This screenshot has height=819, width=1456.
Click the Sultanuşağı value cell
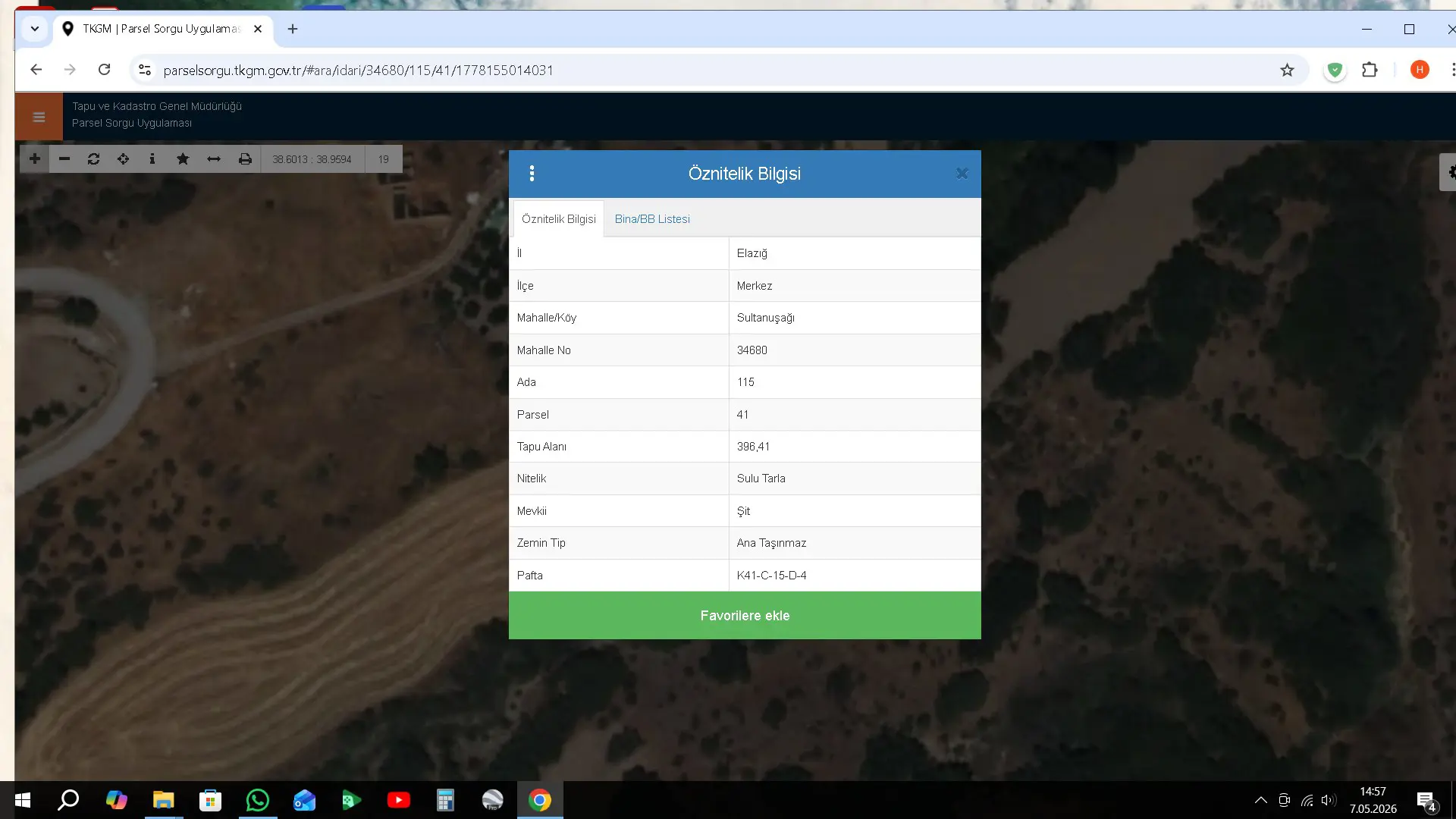855,318
